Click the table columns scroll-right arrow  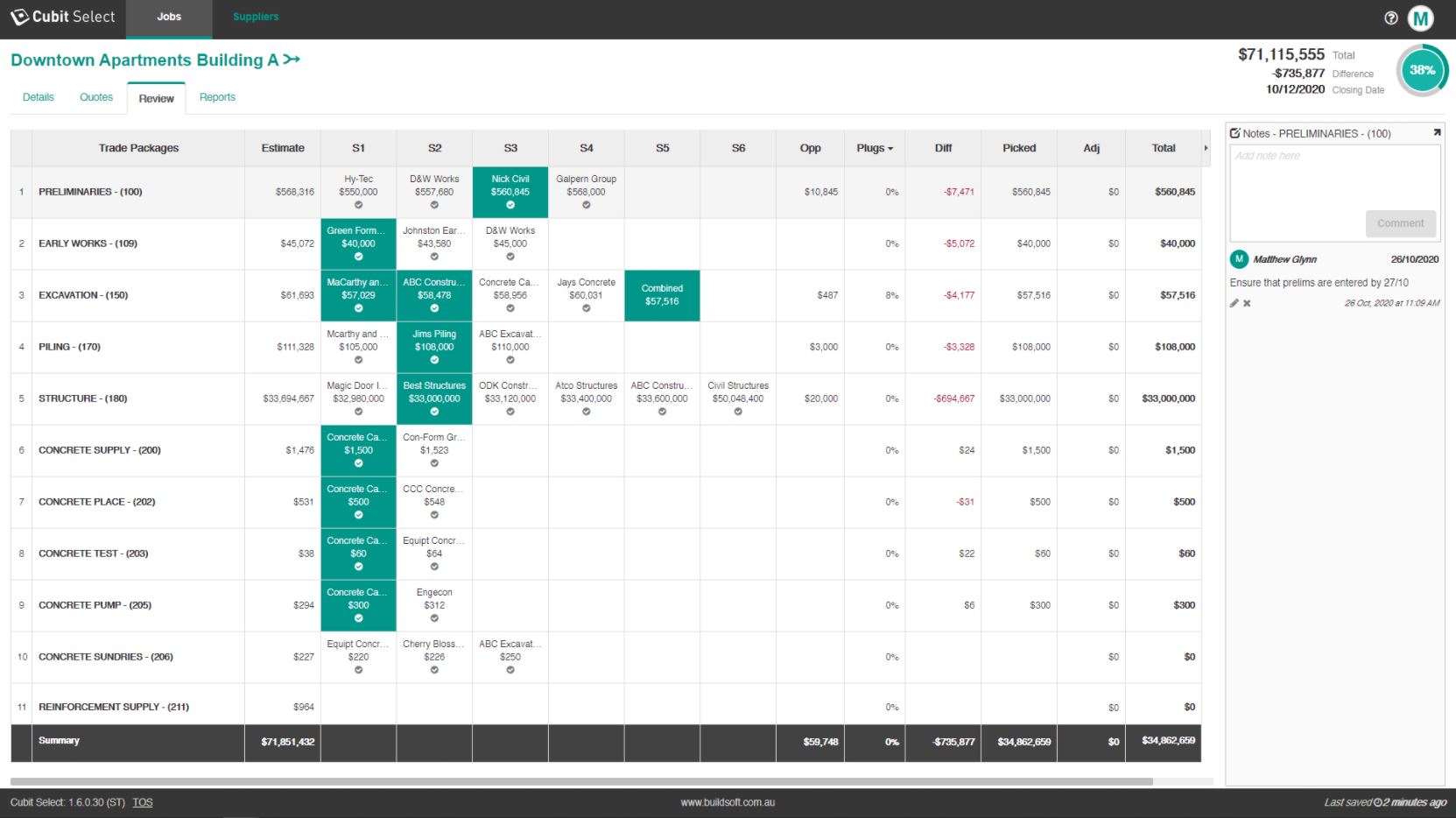coord(1206,148)
